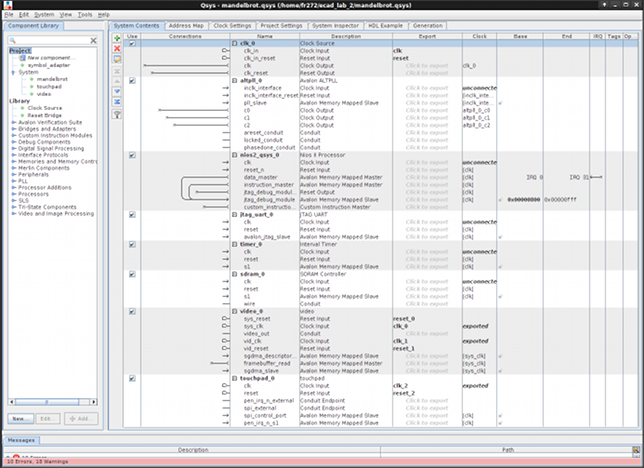Click the move to bottom arrow icon

[x=116, y=102]
